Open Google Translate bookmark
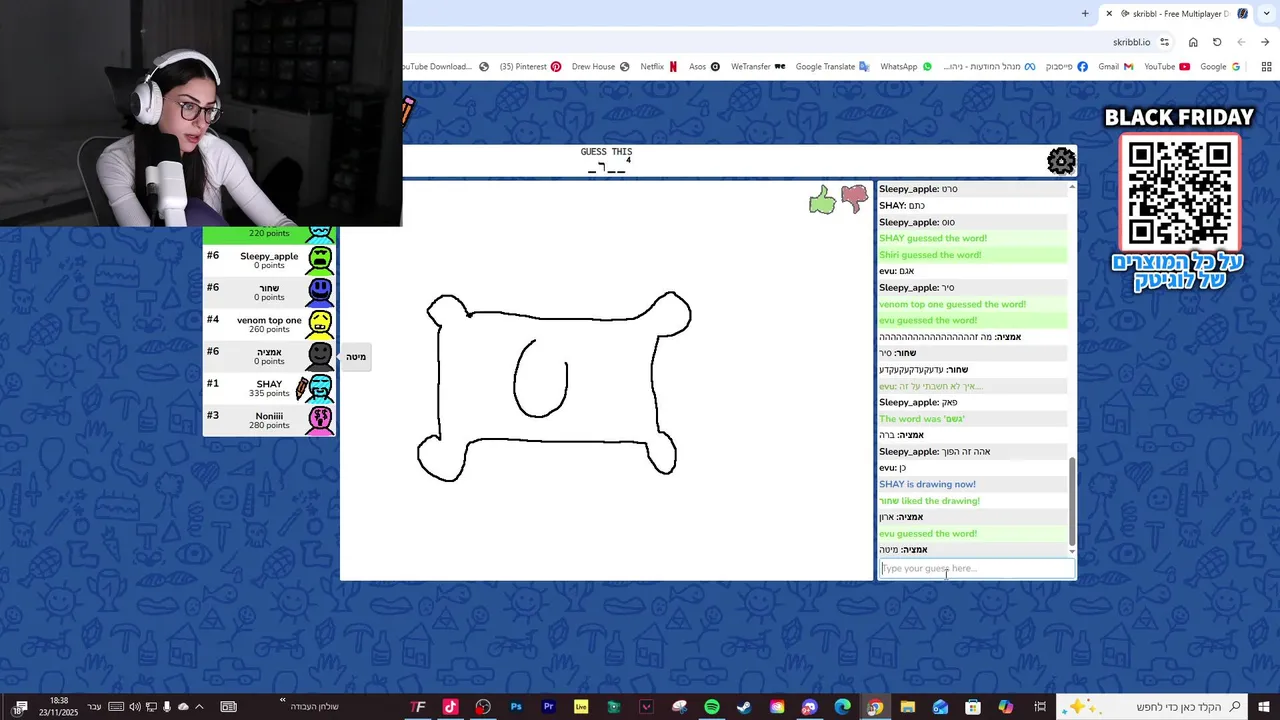 pos(833,67)
